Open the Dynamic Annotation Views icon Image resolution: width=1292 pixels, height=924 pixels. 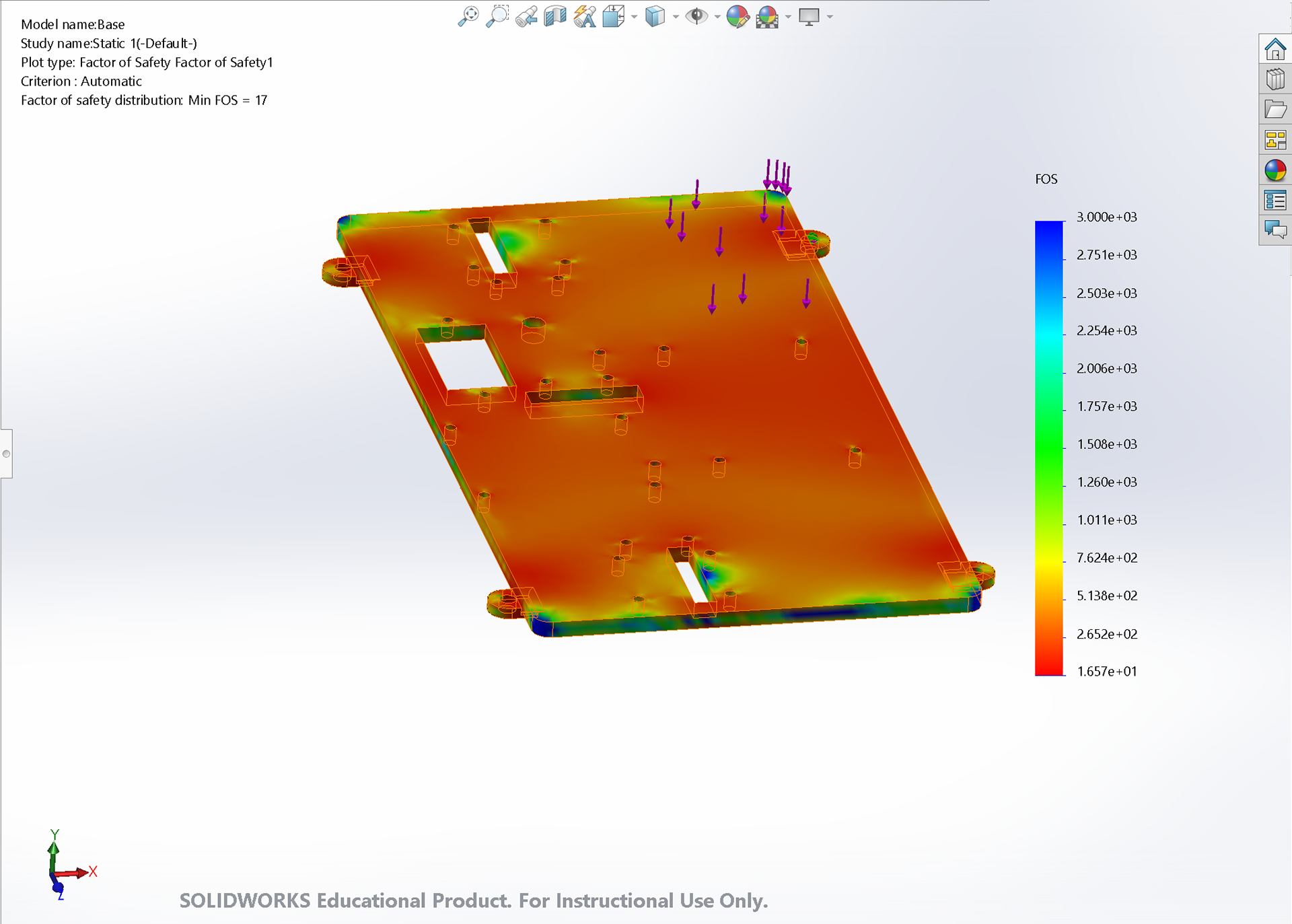(x=585, y=16)
